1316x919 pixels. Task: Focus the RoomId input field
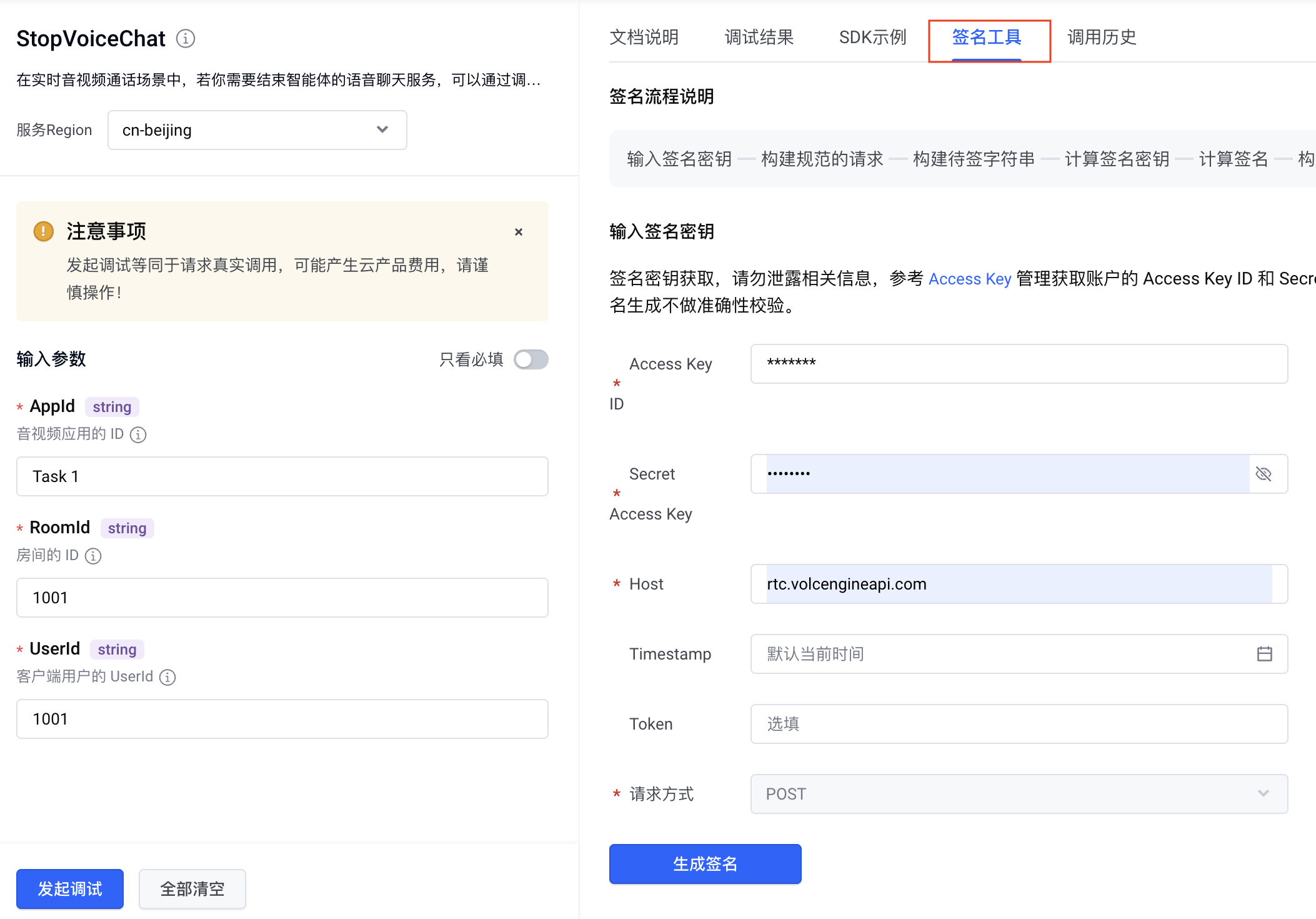click(282, 598)
